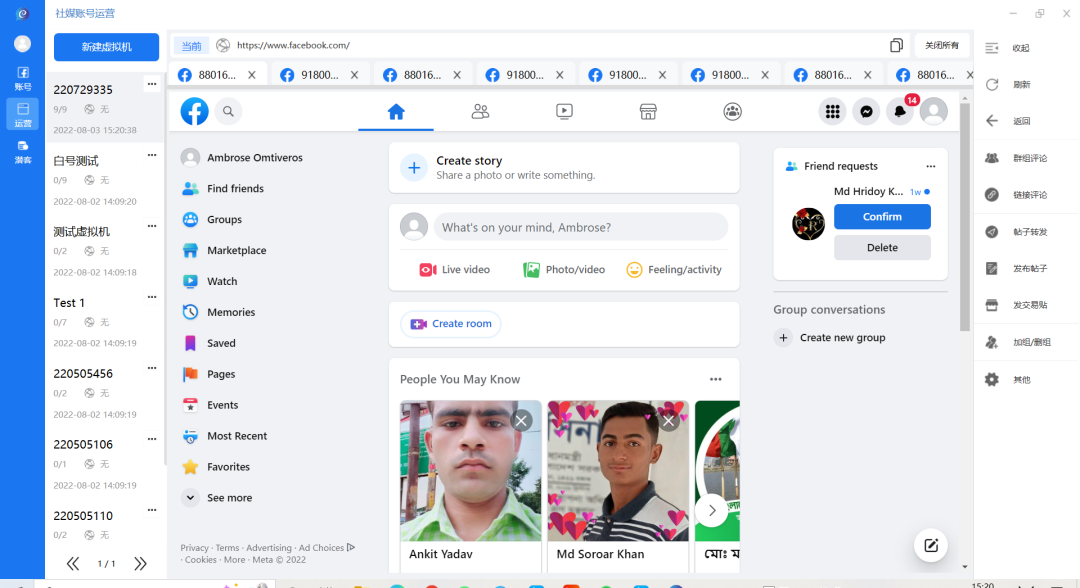
Task: Open the Facebook search icon
Action: click(x=228, y=112)
